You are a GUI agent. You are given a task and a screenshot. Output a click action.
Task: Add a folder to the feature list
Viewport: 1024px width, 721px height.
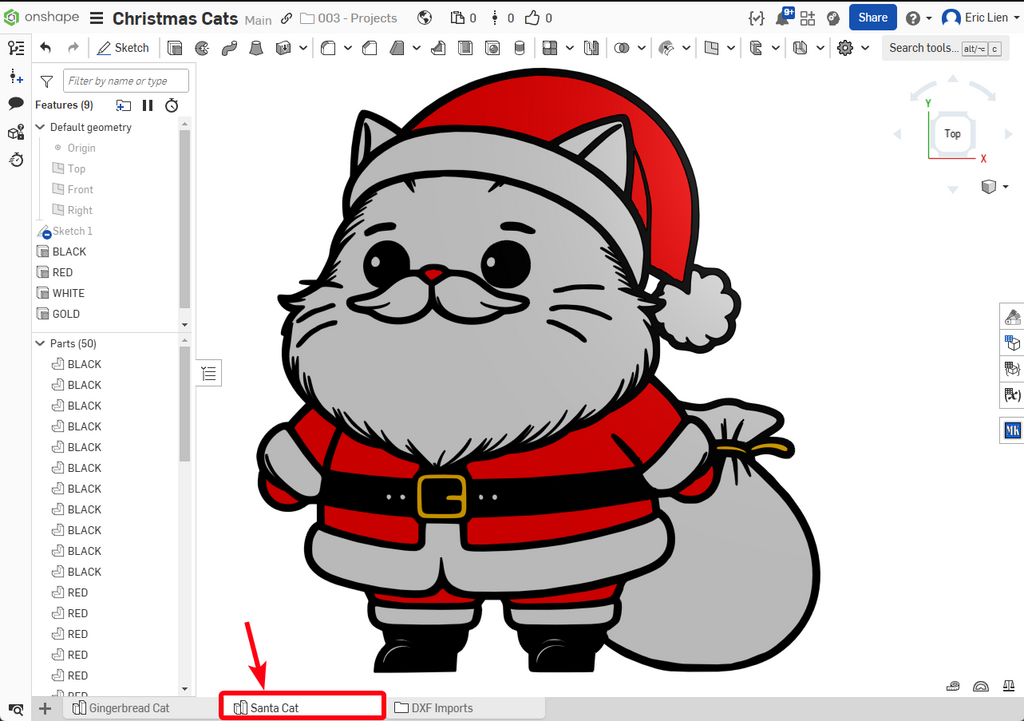click(x=123, y=105)
